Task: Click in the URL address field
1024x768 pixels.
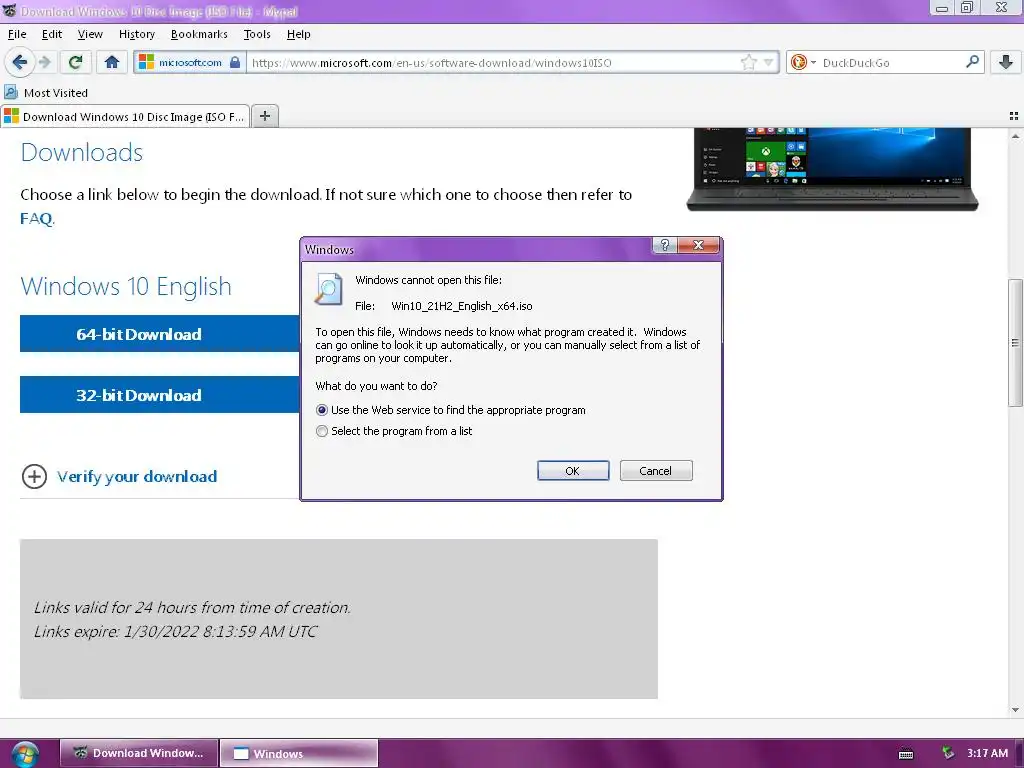Action: pyautogui.click(x=494, y=63)
